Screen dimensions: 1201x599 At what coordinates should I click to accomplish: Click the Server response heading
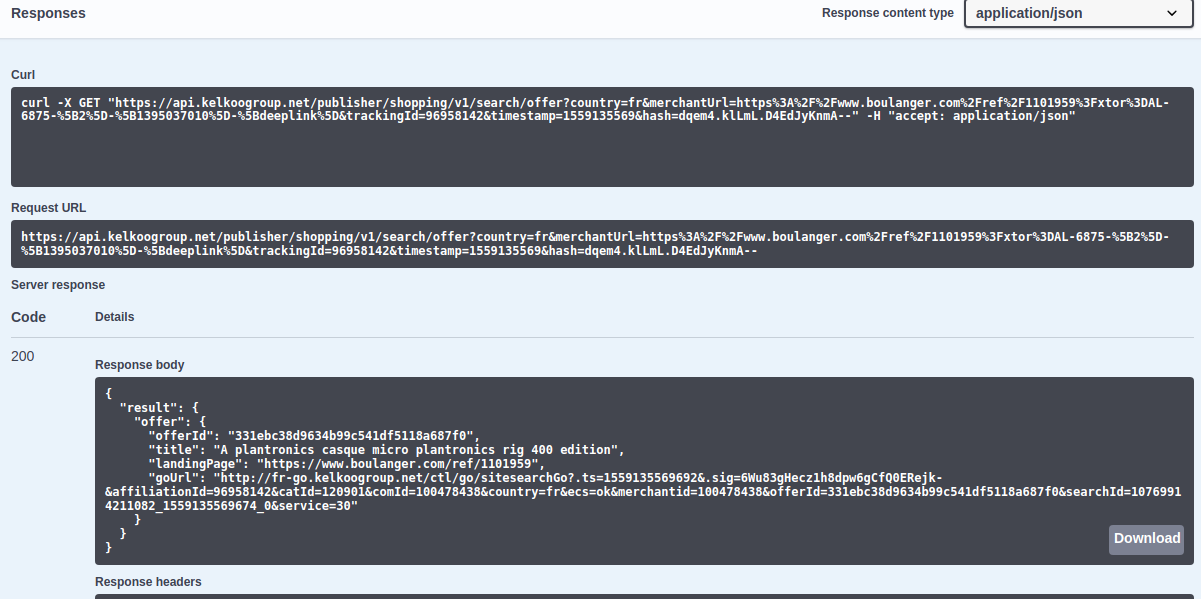tap(57, 284)
